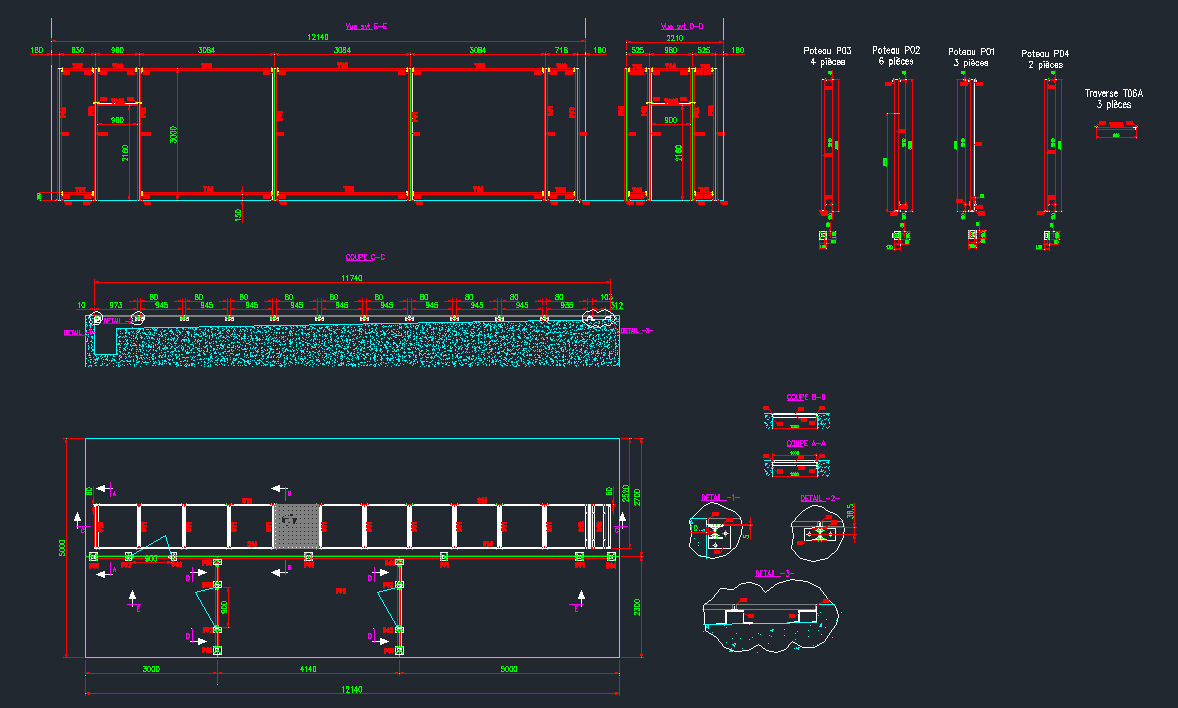Click the "COUPE A-A" title
Screen dimensions: 1178x708
[806, 443]
